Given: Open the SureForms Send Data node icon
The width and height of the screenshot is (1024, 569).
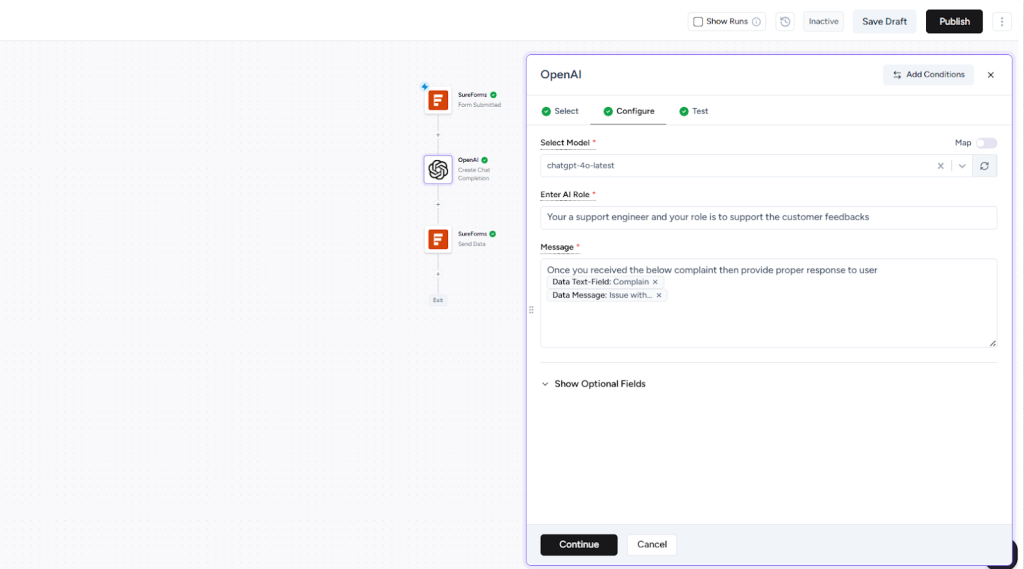Looking at the screenshot, I should [x=438, y=239].
